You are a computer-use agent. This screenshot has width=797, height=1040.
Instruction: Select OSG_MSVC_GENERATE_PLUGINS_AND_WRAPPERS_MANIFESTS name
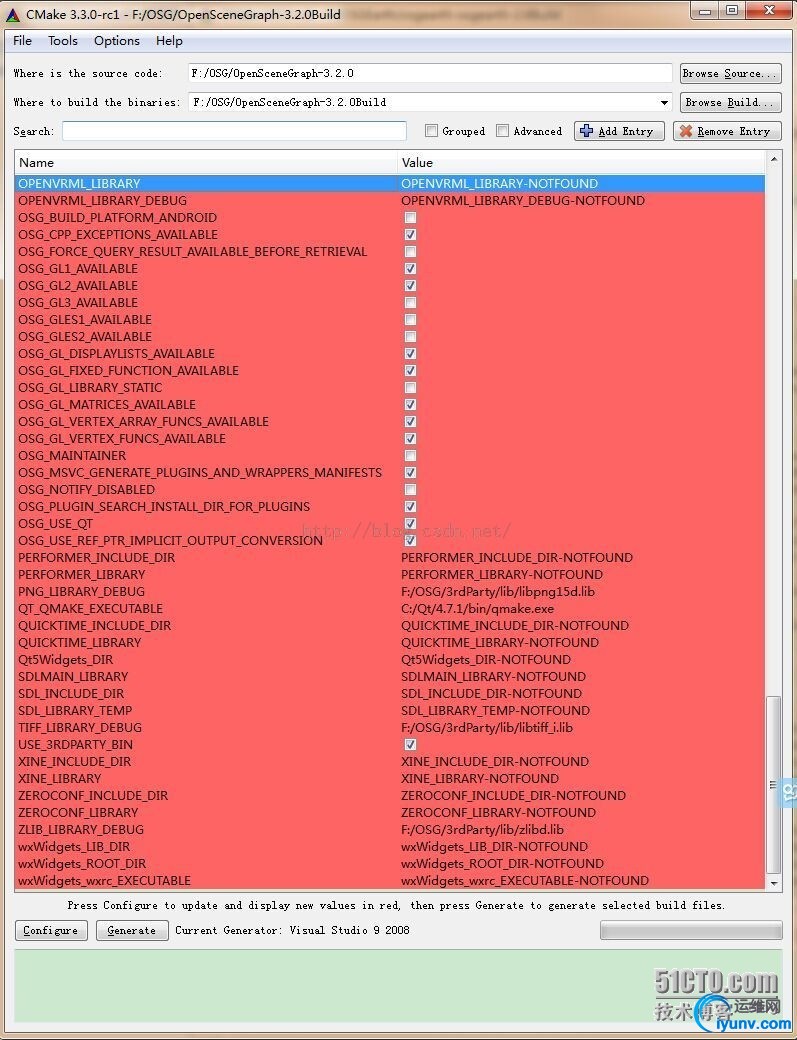[x=200, y=472]
